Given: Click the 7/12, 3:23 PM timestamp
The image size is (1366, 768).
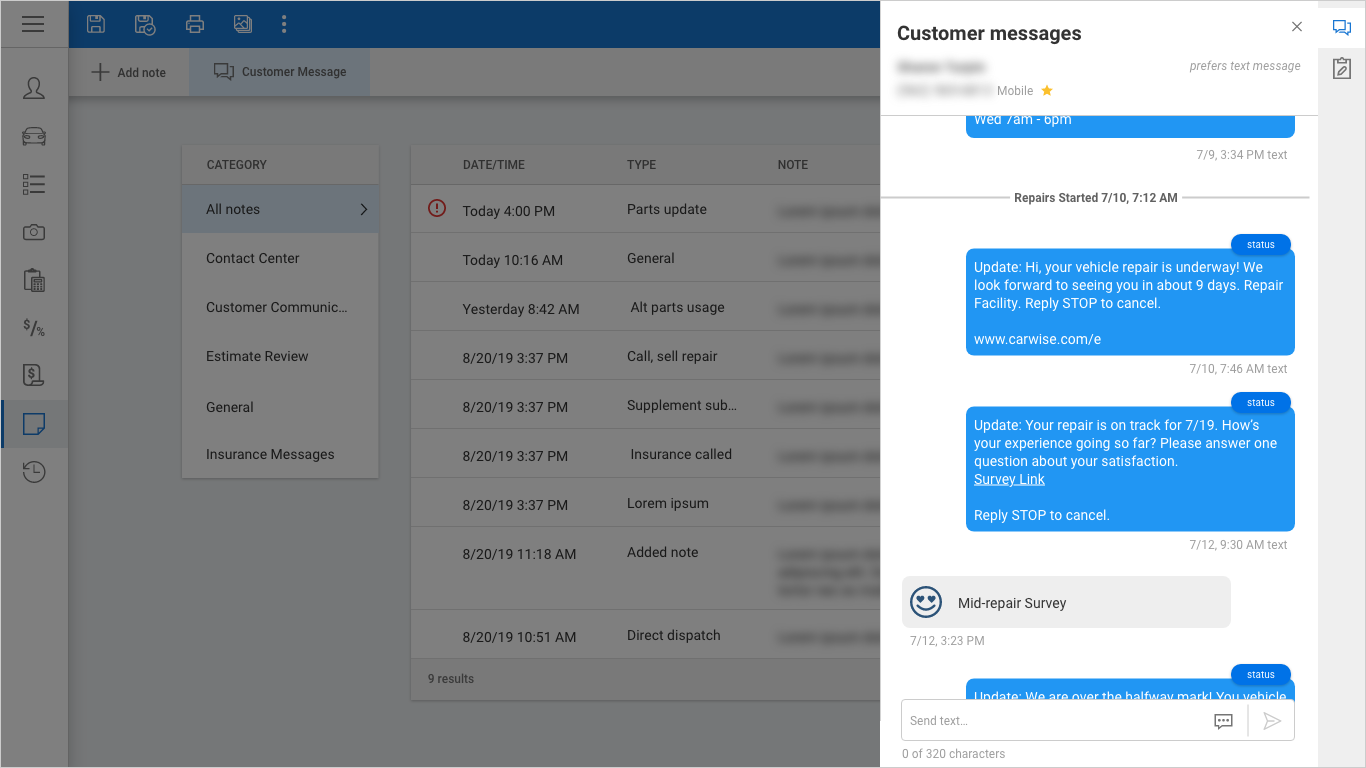Looking at the screenshot, I should [947, 641].
